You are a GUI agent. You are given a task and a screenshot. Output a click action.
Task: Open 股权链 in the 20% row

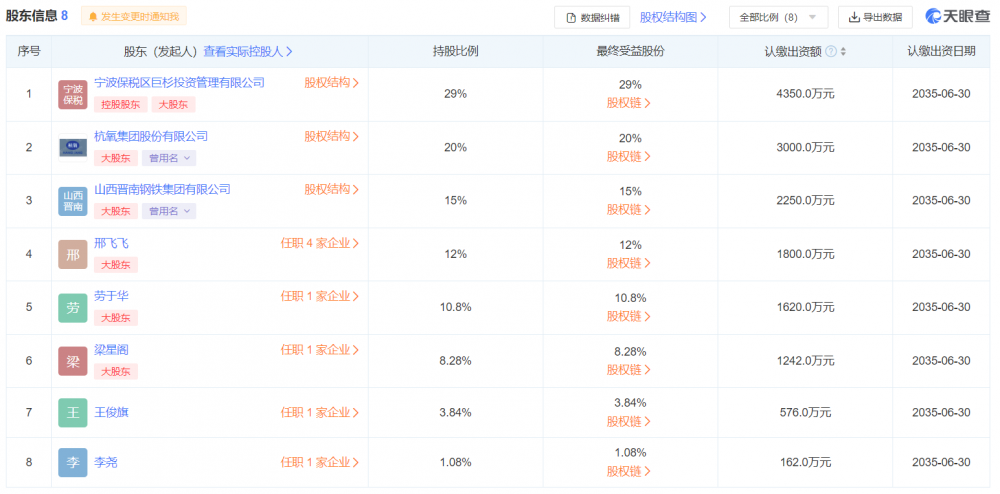629,156
